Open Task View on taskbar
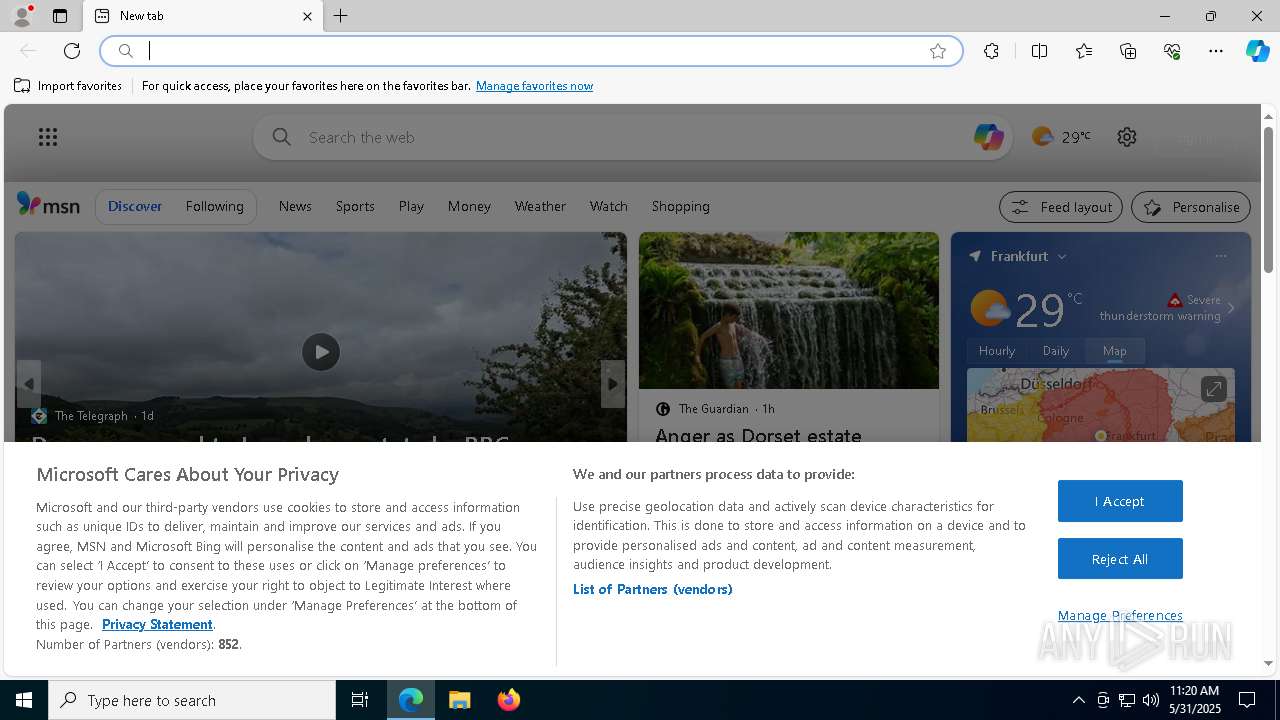 [x=360, y=700]
